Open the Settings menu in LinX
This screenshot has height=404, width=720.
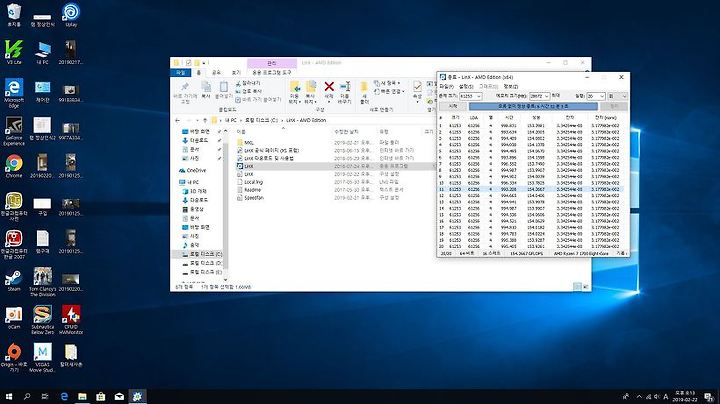[x=466, y=86]
